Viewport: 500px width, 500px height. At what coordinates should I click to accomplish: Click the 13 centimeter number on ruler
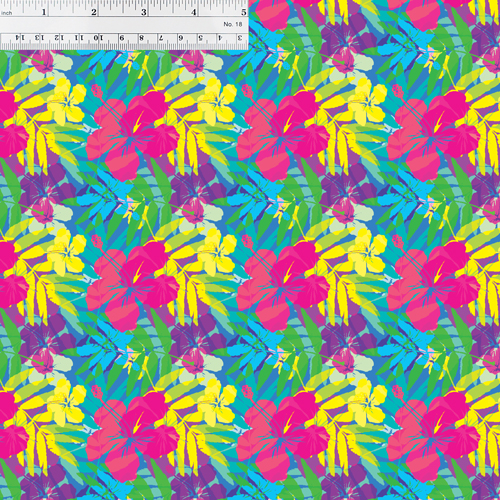pos(40,38)
